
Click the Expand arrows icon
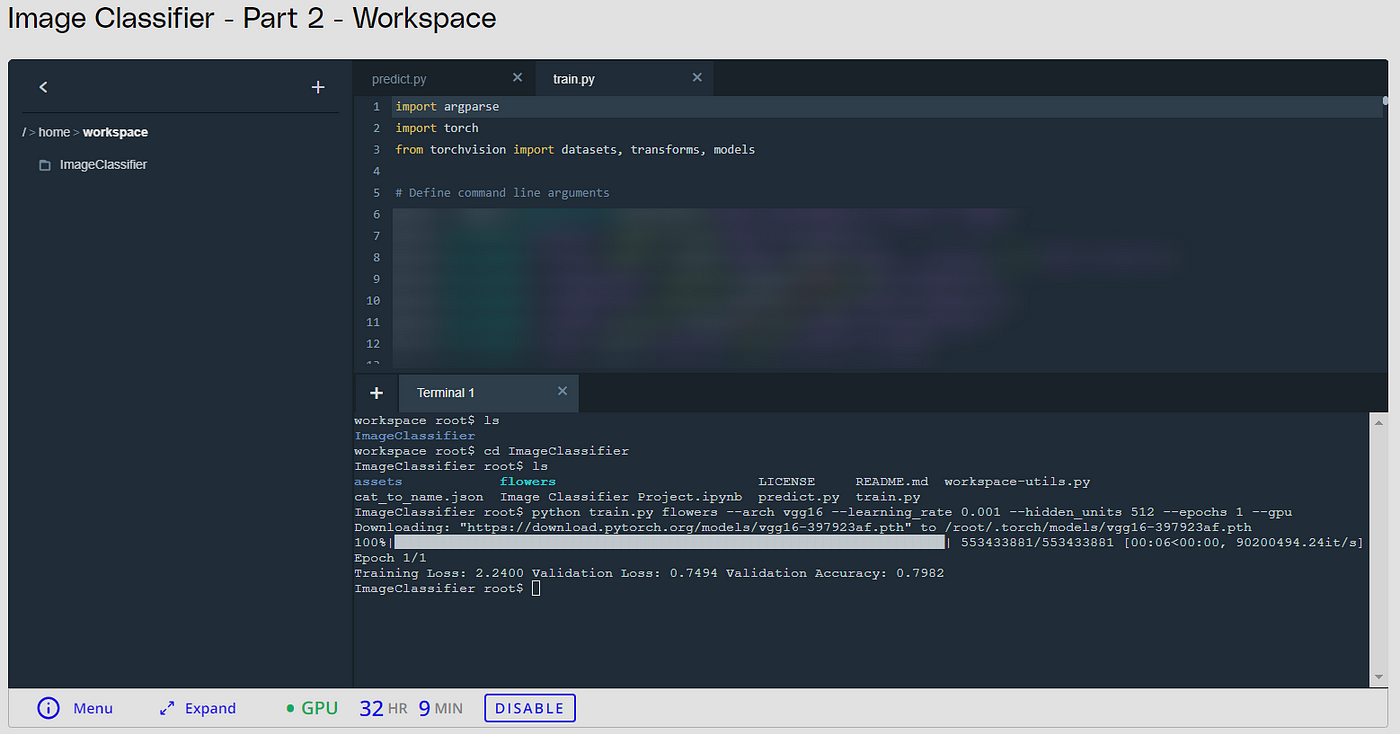coord(167,708)
